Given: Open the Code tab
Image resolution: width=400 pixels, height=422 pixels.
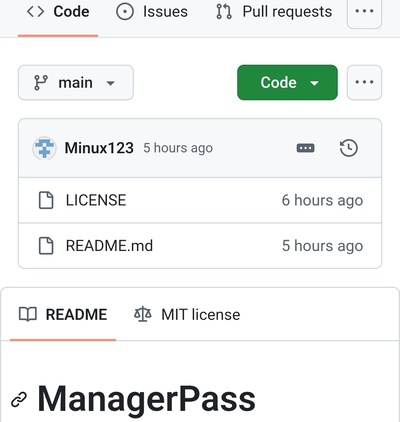Looking at the screenshot, I should [58, 12].
